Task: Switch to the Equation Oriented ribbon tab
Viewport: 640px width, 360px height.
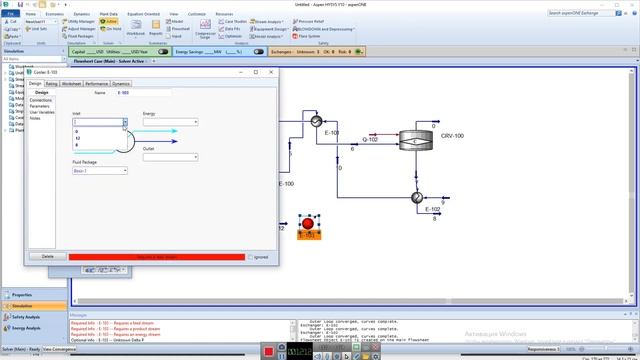Action: point(144,14)
